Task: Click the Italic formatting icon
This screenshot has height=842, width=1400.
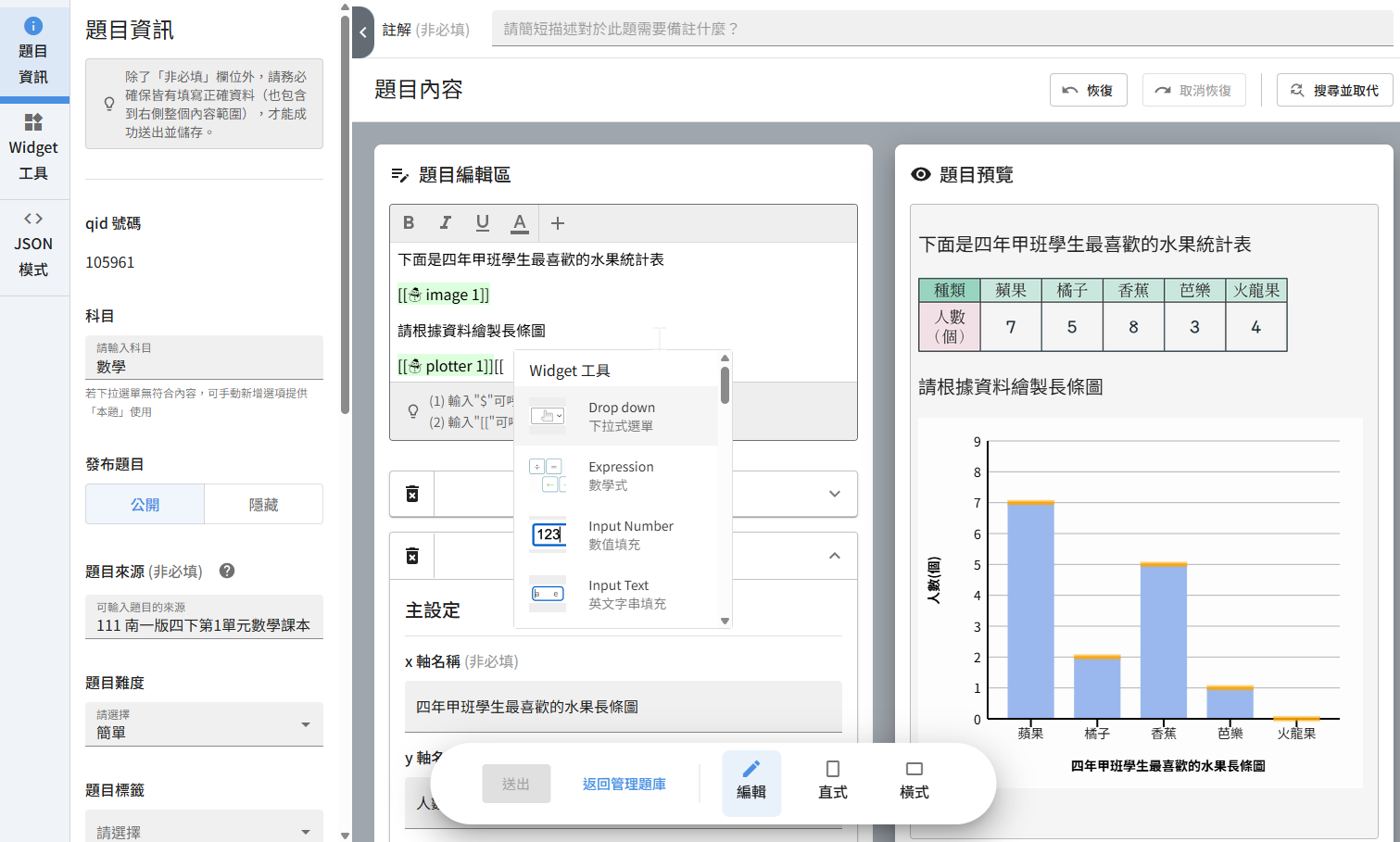Action: [x=446, y=222]
